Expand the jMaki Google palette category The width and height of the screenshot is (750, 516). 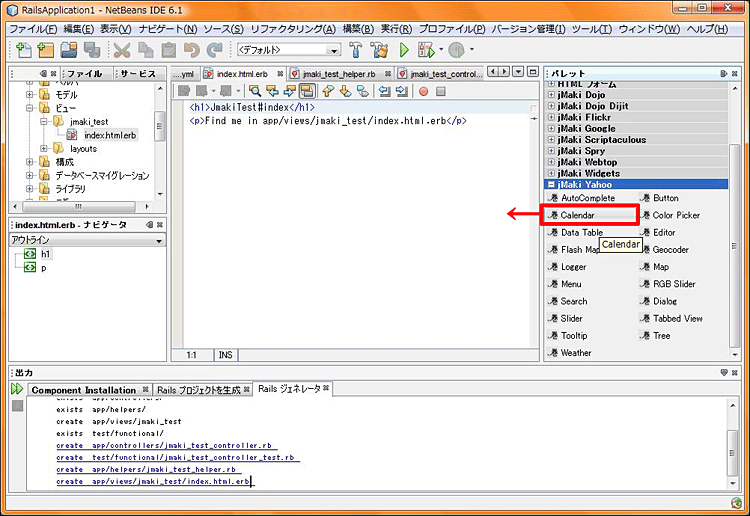coord(551,129)
